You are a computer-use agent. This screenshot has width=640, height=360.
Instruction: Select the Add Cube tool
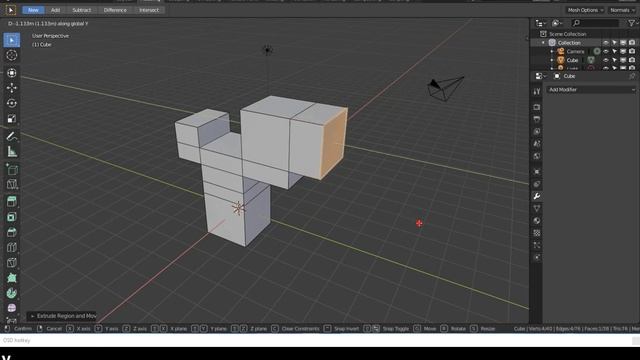11,169
